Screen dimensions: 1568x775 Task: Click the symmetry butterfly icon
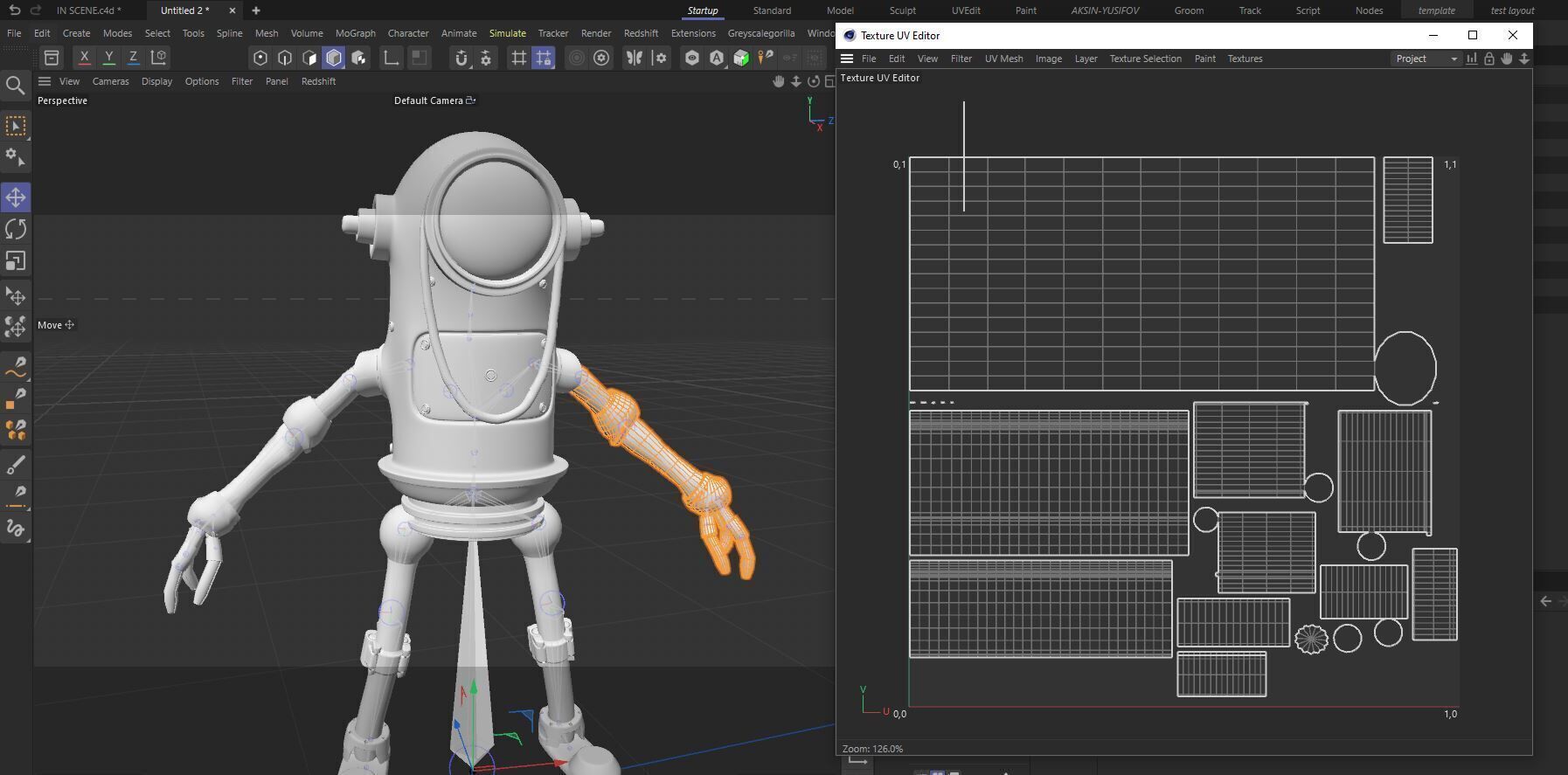pyautogui.click(x=635, y=58)
